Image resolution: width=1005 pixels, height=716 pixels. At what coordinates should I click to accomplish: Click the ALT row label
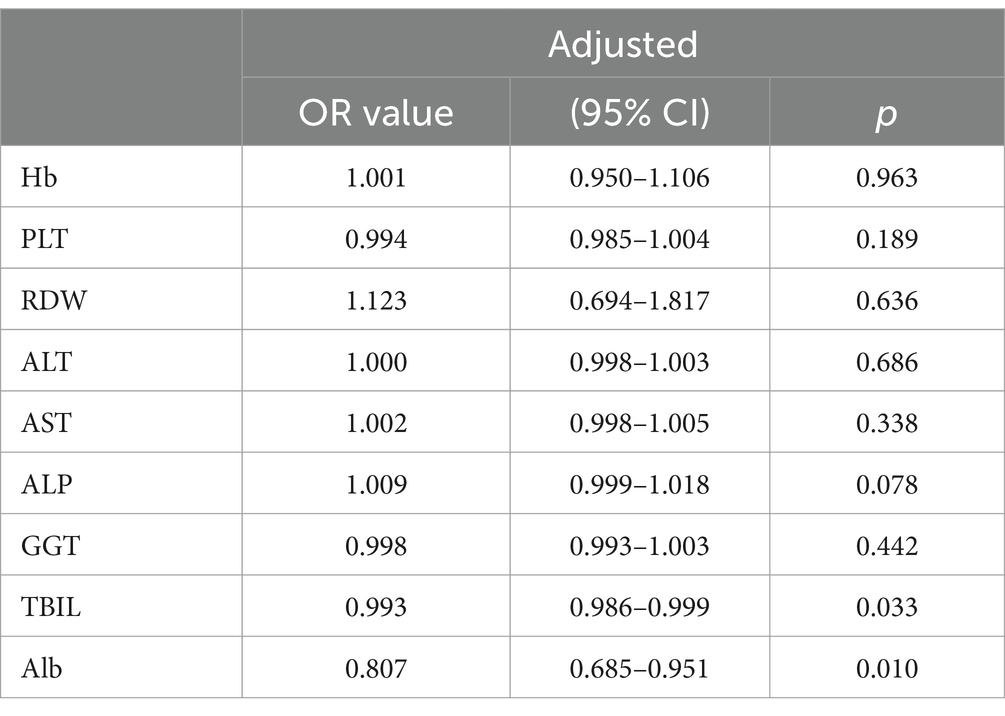point(46,362)
